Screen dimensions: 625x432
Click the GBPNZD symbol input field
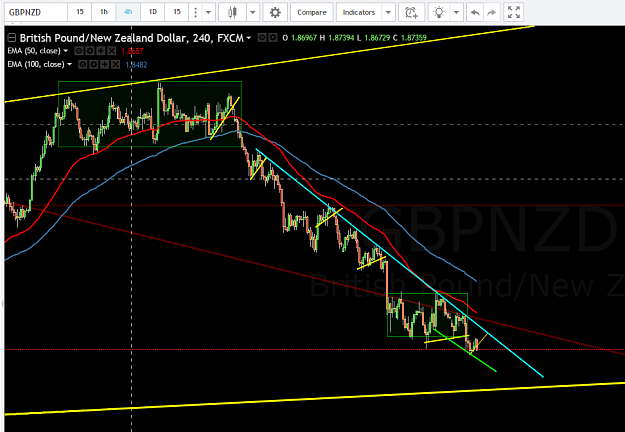(x=36, y=12)
